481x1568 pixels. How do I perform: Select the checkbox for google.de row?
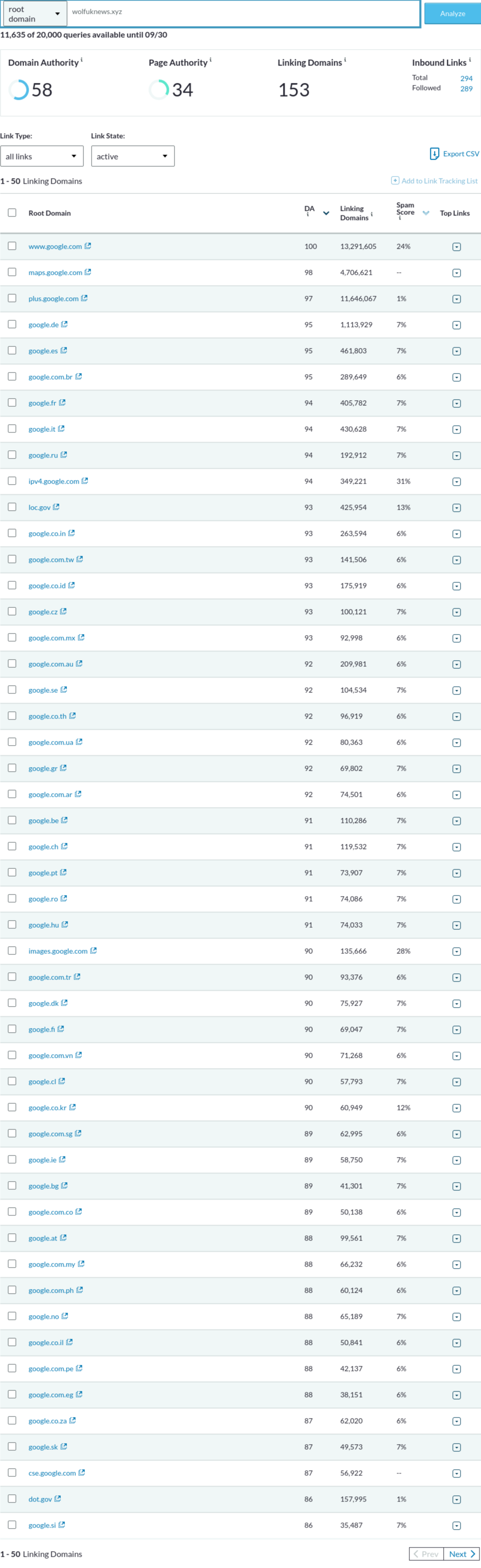pos(12,324)
